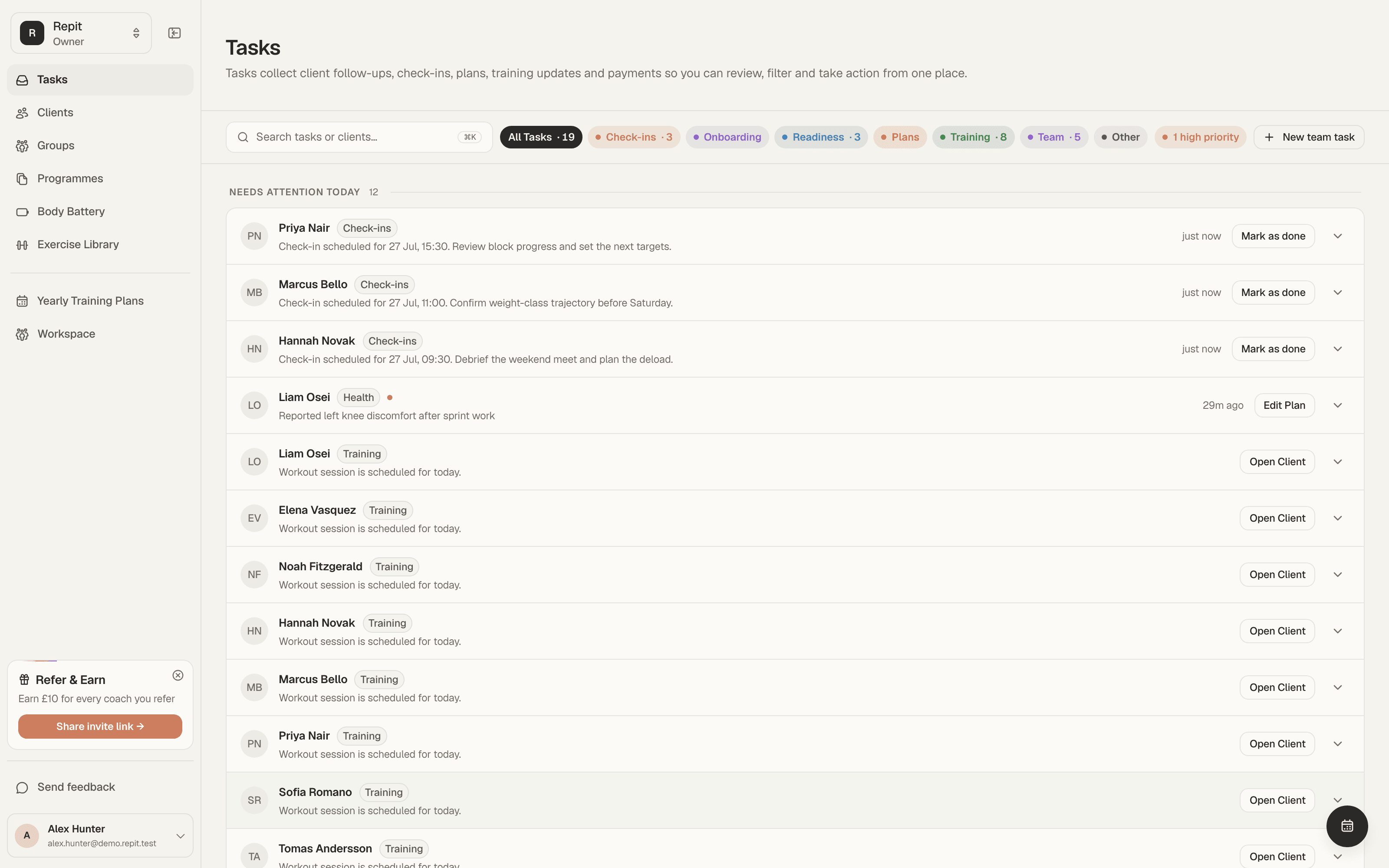
Task: Select the All Tasks filter
Action: click(541, 137)
